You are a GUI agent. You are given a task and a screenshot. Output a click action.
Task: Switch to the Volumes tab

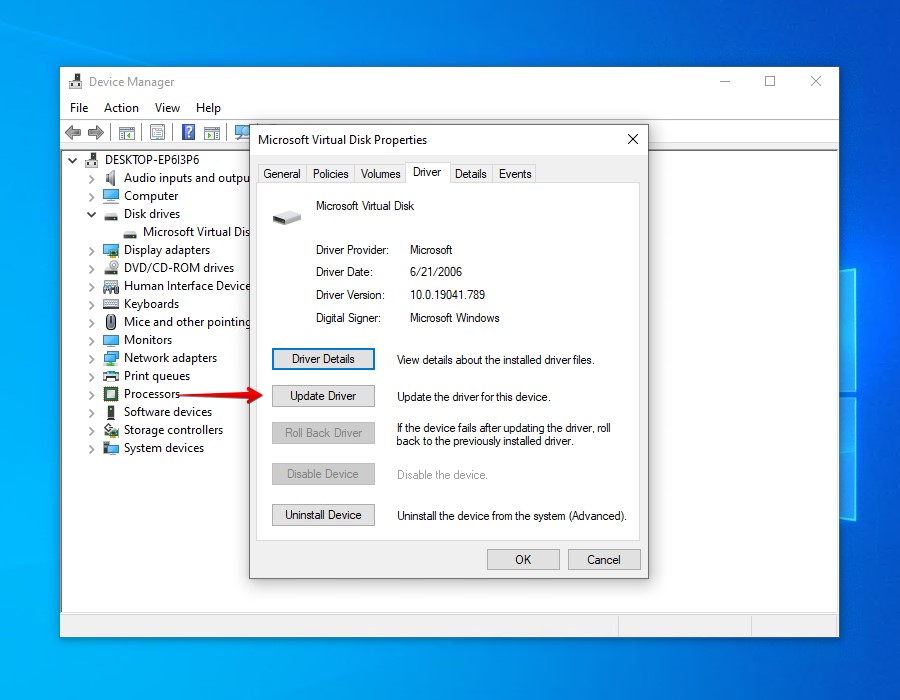coord(380,174)
